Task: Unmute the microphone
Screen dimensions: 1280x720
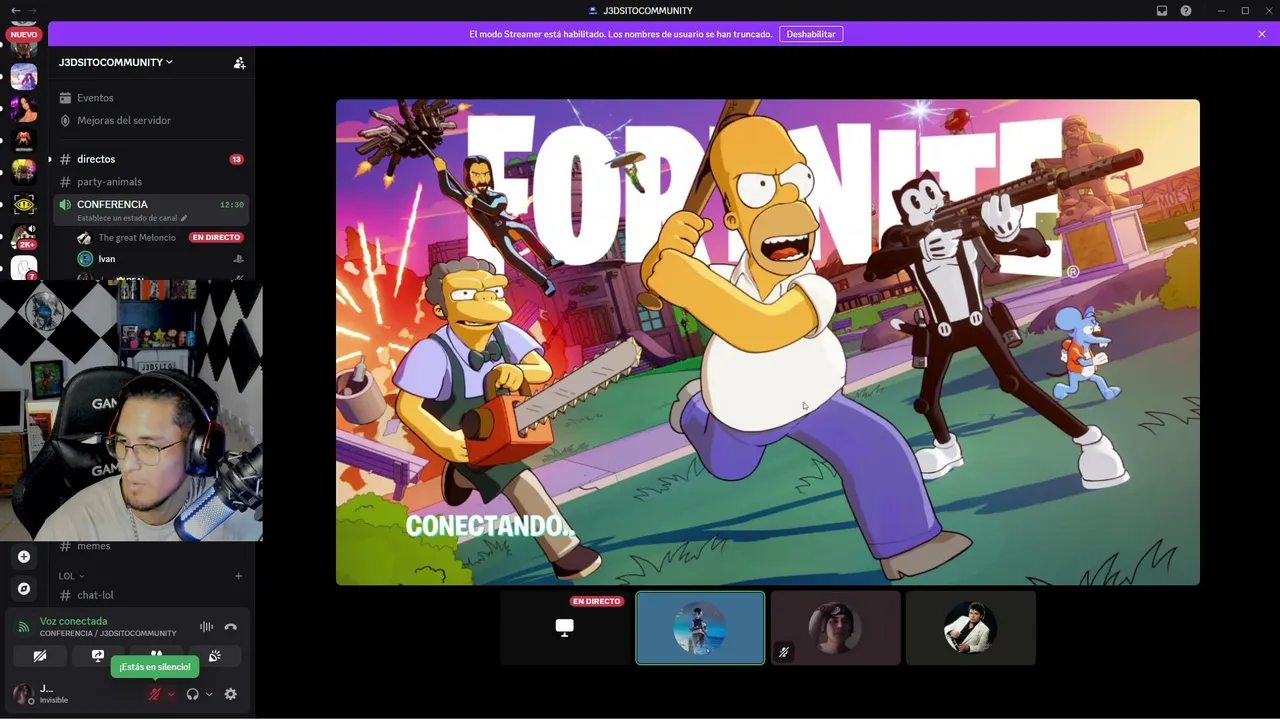Action: tap(154, 694)
